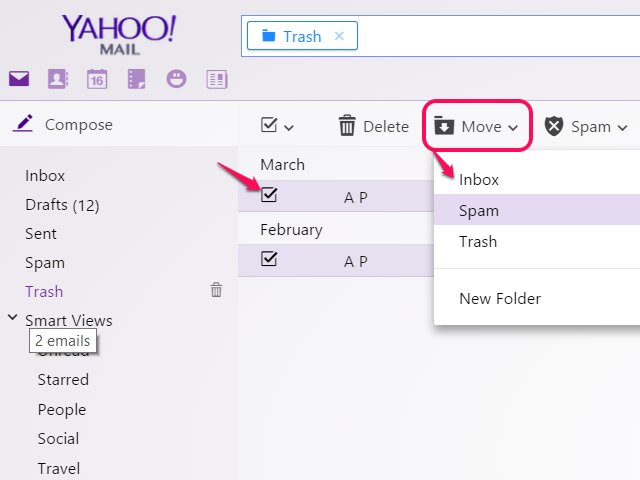Click blue folder icon in Trash chip
This screenshot has height=480, width=640.
point(268,36)
